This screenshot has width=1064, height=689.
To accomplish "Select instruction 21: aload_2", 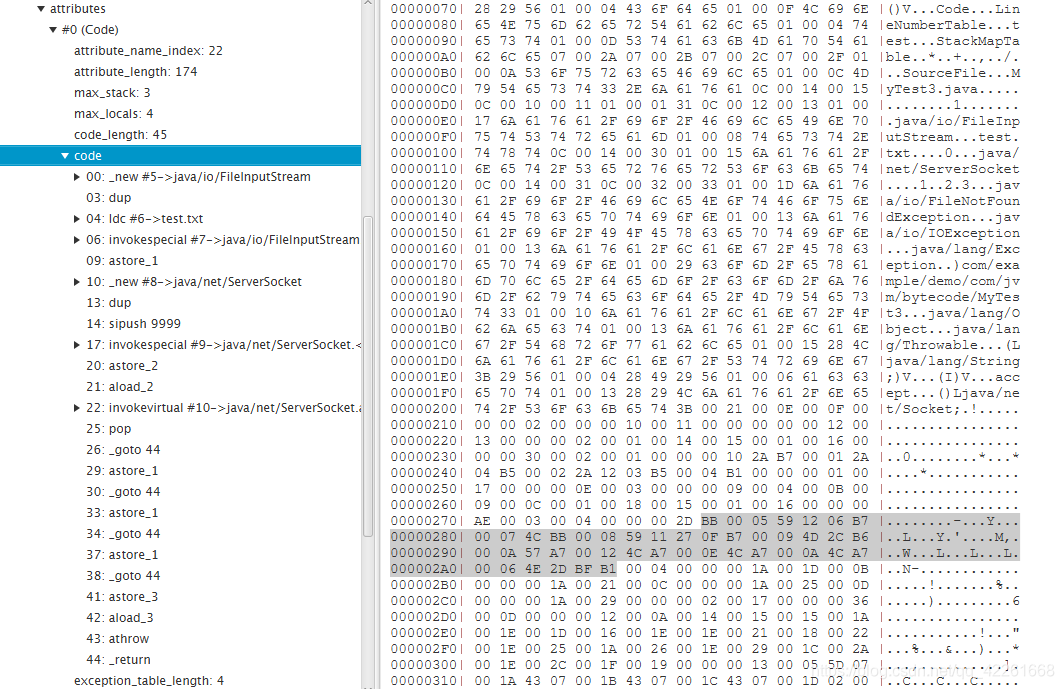I will coord(119,387).
